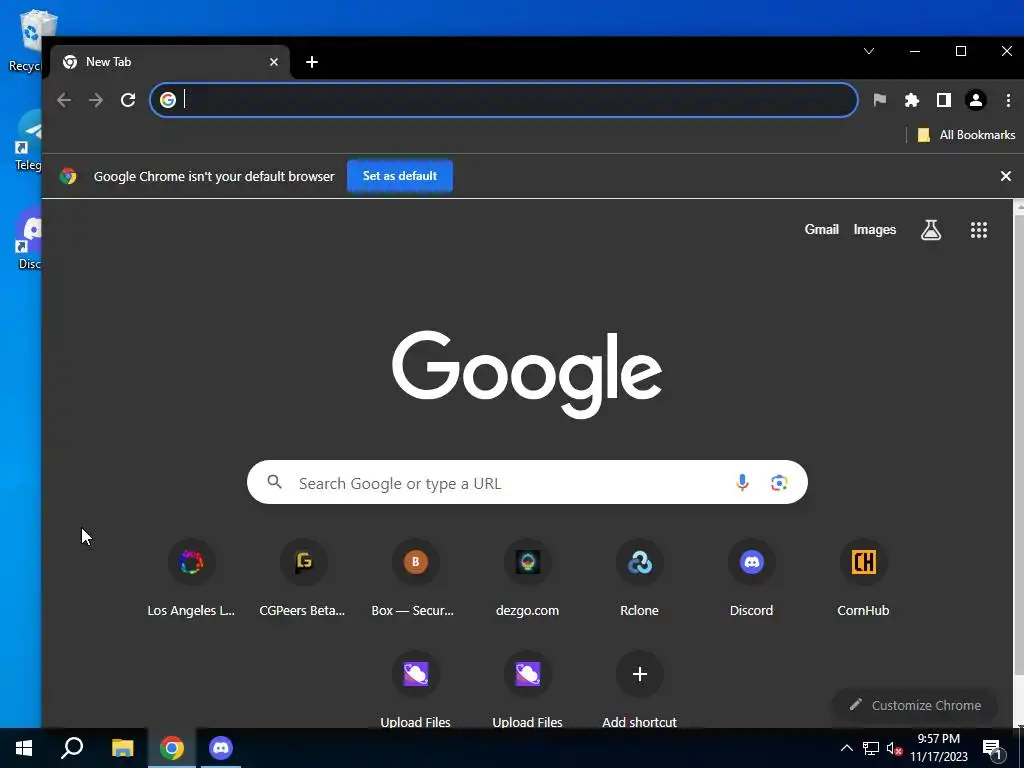Open the Chrome three-dot menu

tap(1008, 100)
